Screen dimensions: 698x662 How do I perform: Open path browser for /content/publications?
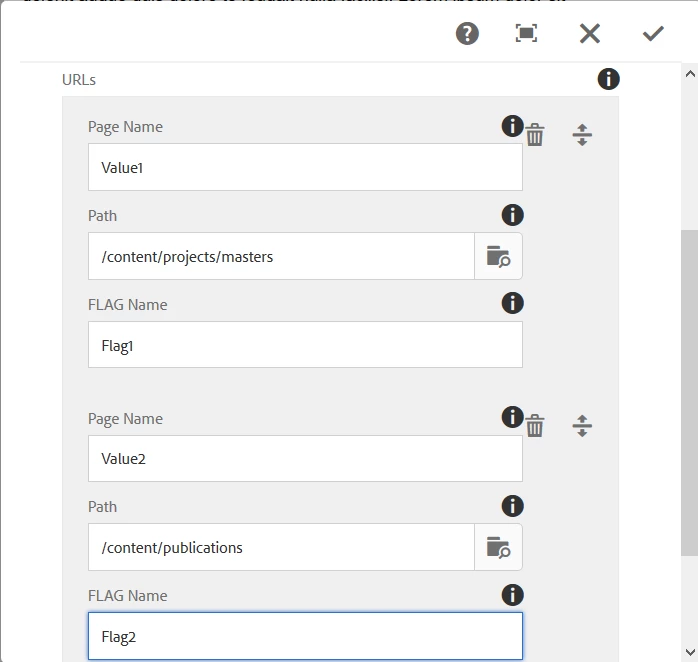click(x=498, y=548)
